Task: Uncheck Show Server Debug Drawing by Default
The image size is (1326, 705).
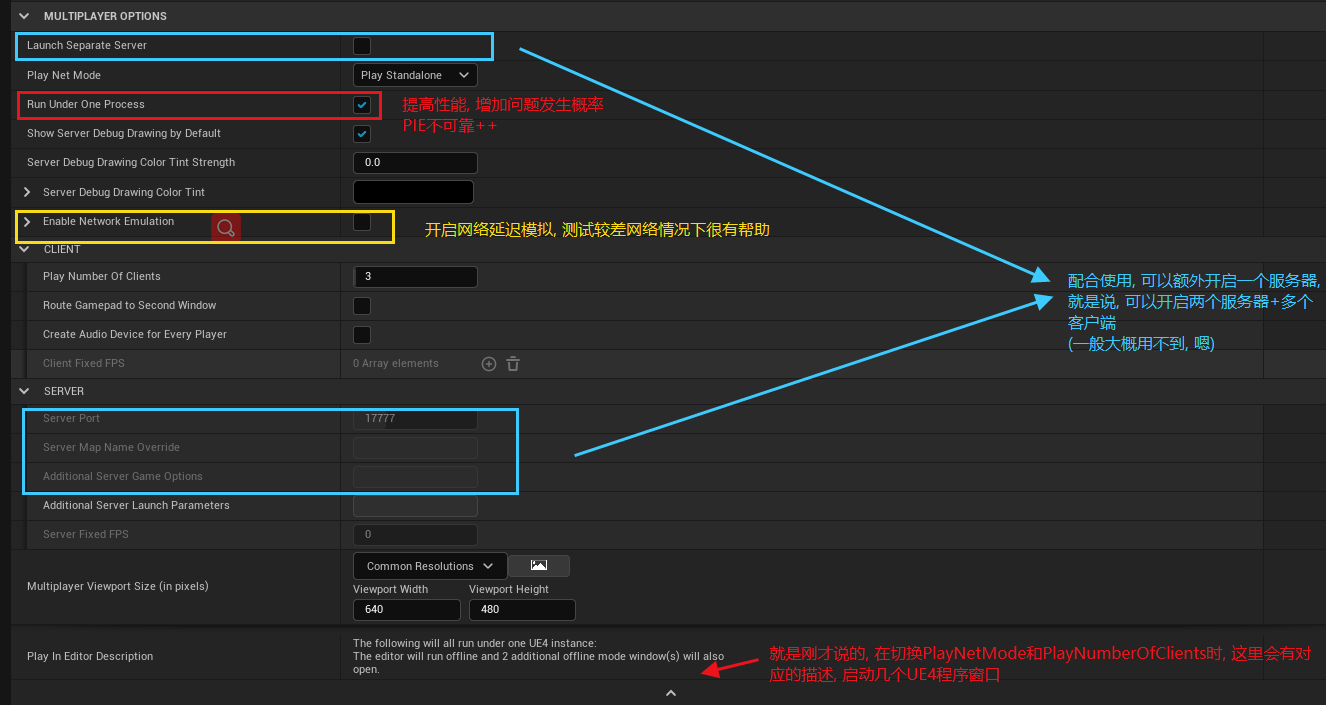Action: tap(361, 133)
